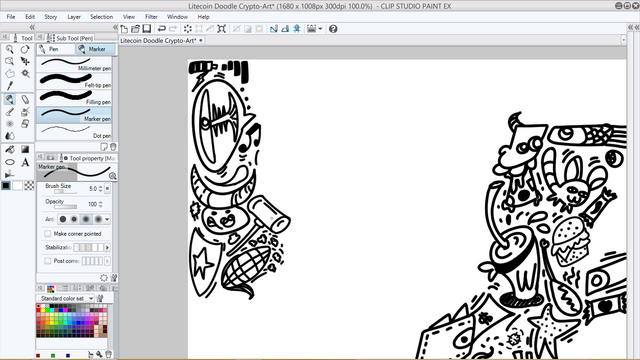Open the Story menu
Screen dimensions: 640x360
tap(51, 17)
